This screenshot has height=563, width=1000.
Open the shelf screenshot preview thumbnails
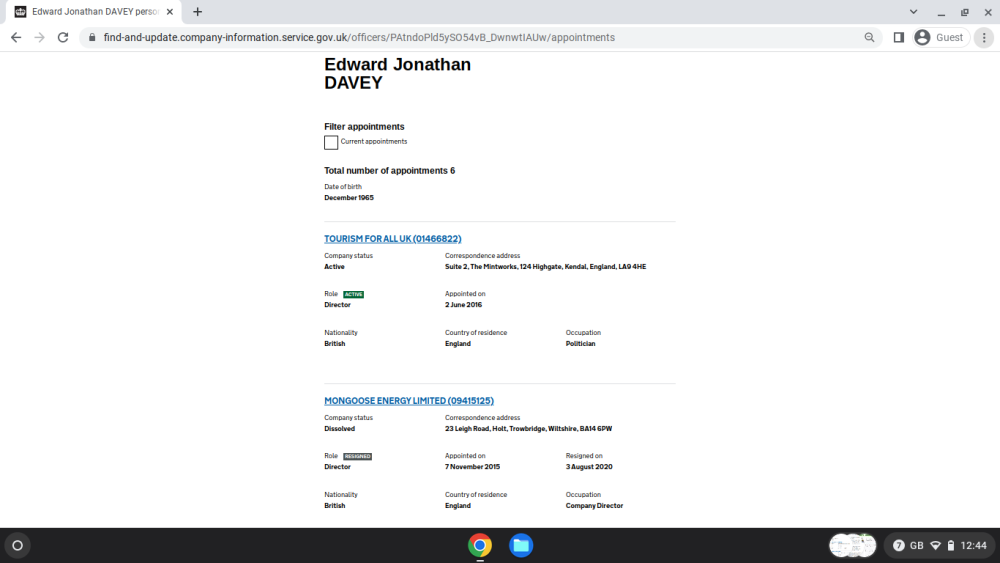tap(852, 545)
